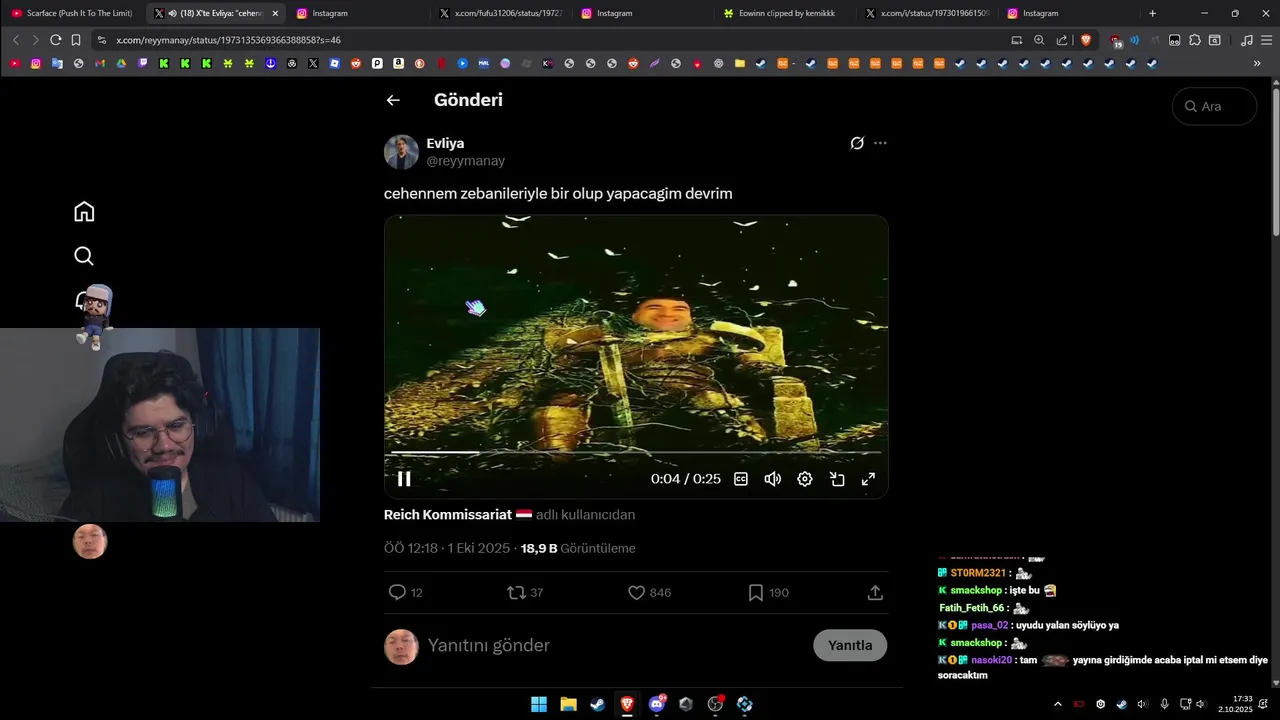Image resolution: width=1280 pixels, height=720 pixels.
Task: Open browser extensions puzzle icon
Action: [x=1195, y=40]
